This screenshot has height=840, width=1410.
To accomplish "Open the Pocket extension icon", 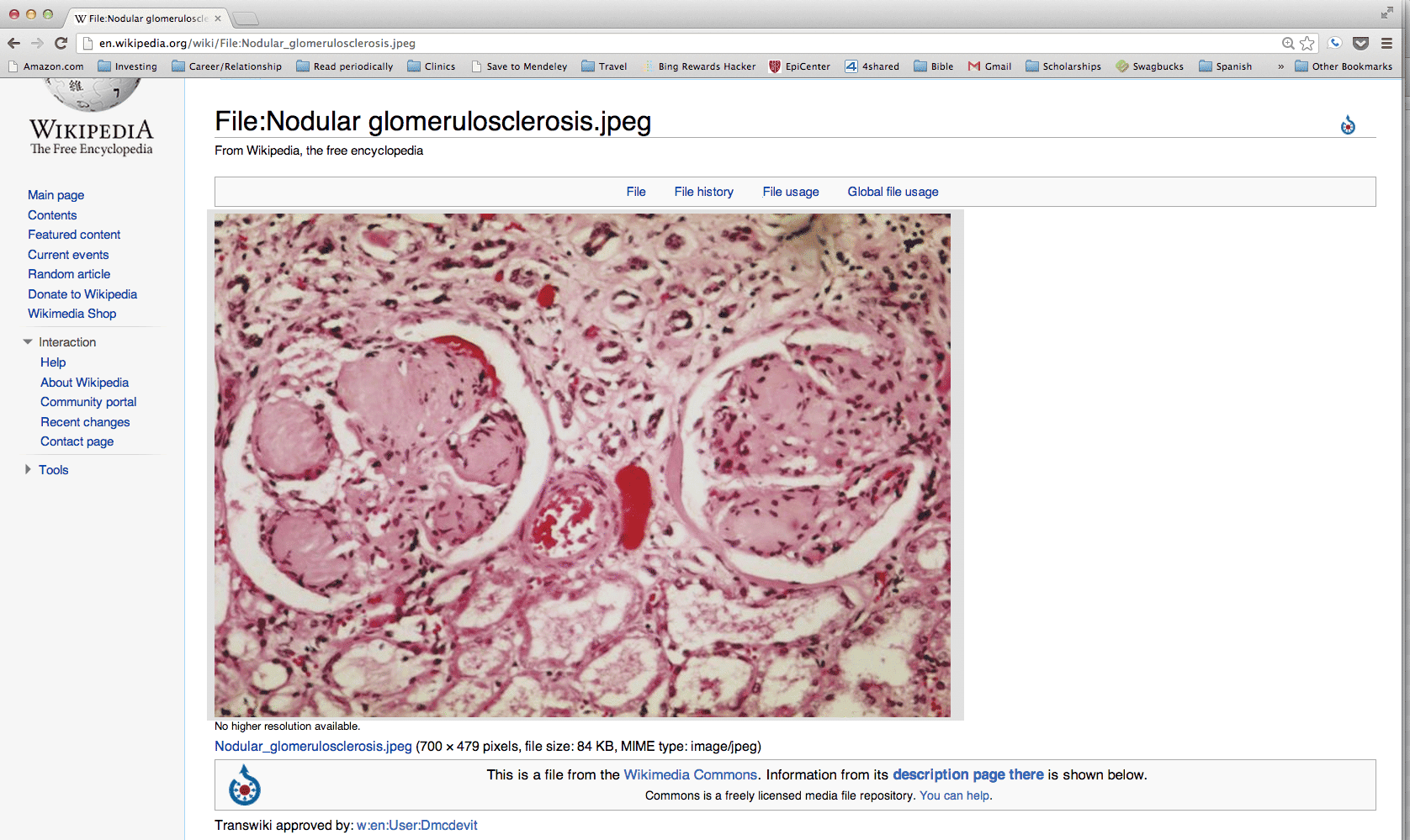I will point(1360,43).
